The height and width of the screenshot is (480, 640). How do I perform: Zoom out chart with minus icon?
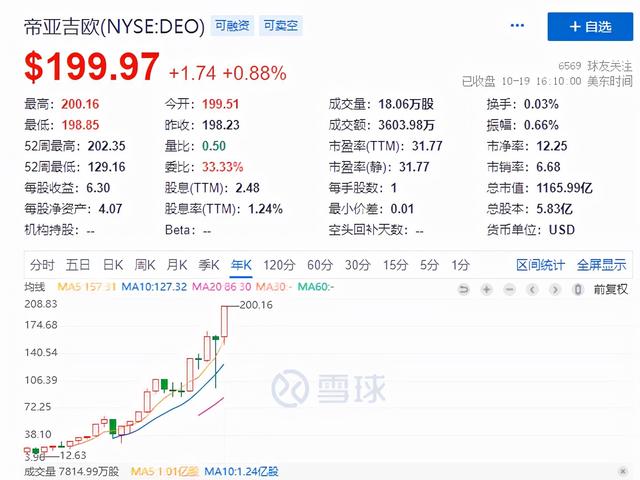(x=509, y=289)
